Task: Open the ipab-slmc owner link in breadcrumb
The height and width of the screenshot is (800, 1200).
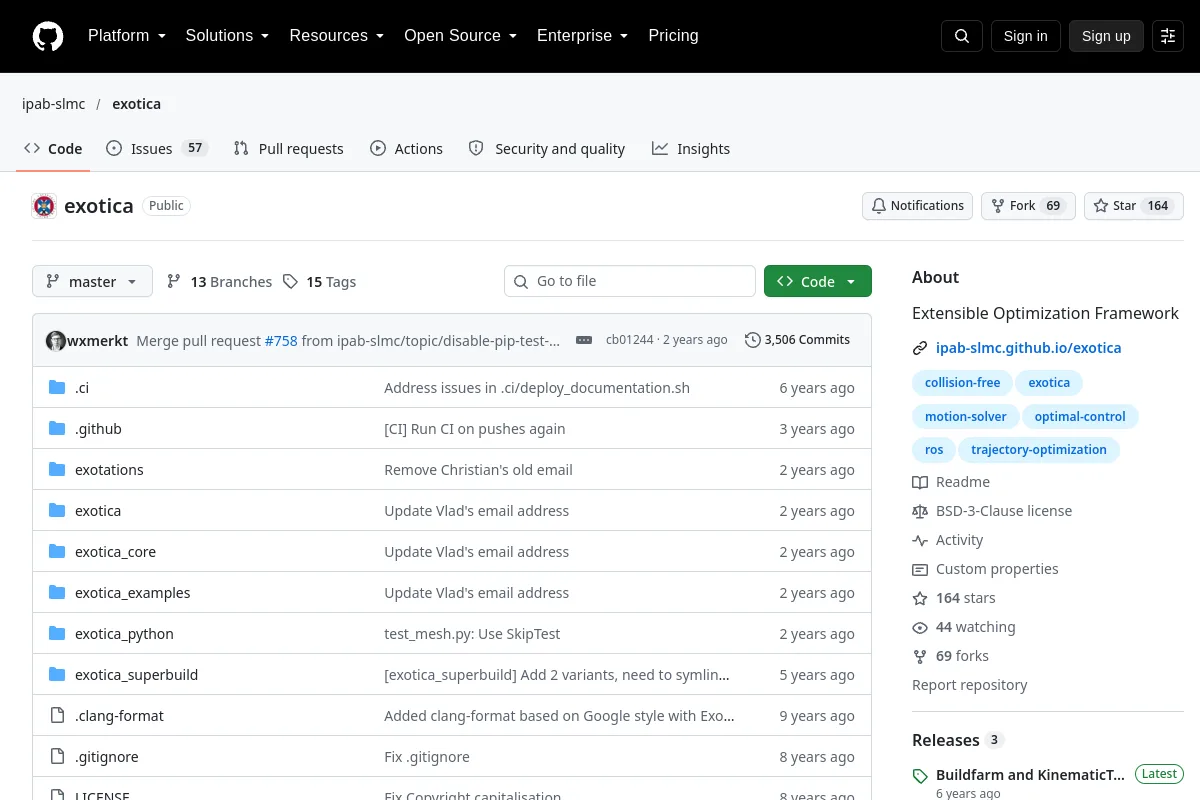Action: coord(54,104)
